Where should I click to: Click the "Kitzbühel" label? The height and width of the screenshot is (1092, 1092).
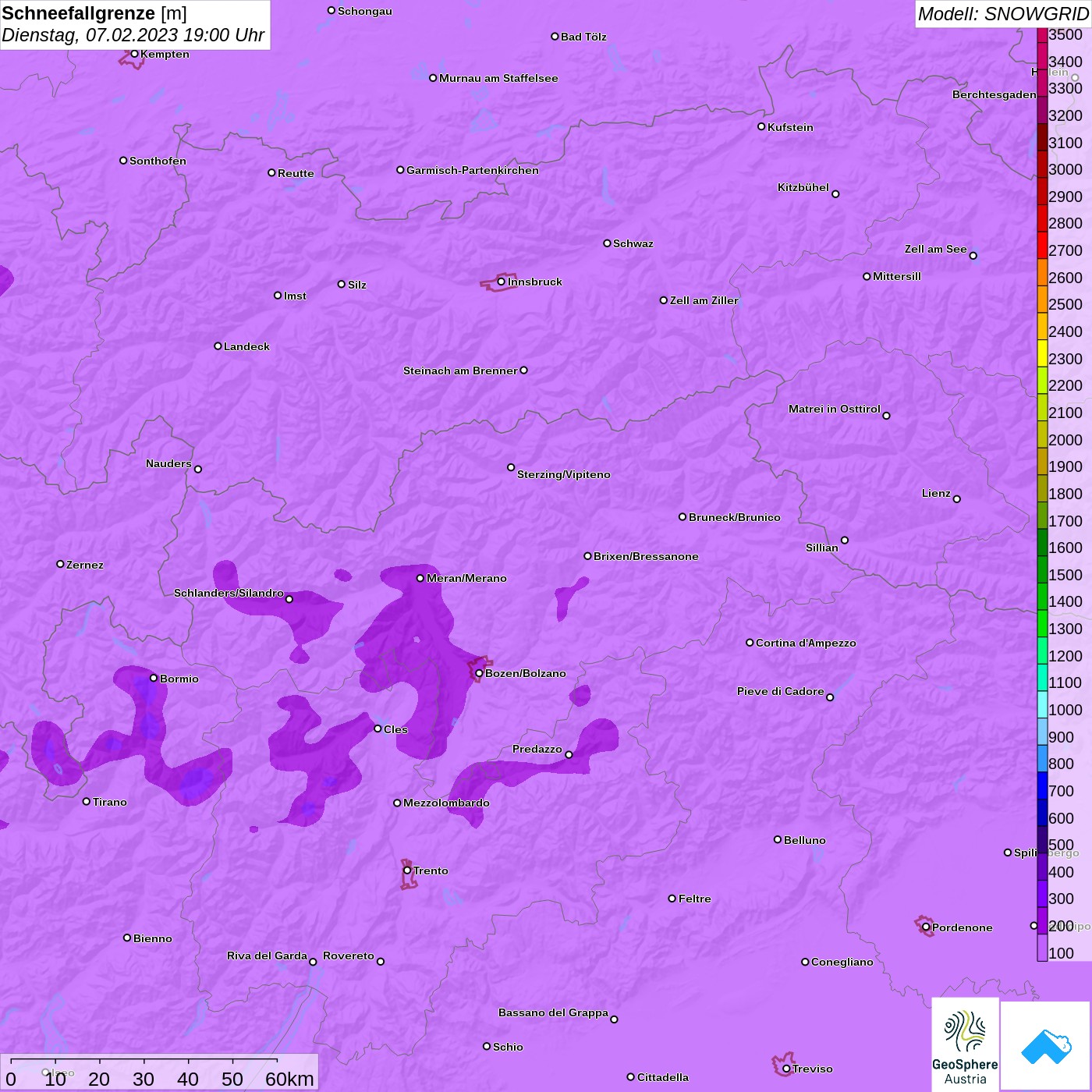803,187
